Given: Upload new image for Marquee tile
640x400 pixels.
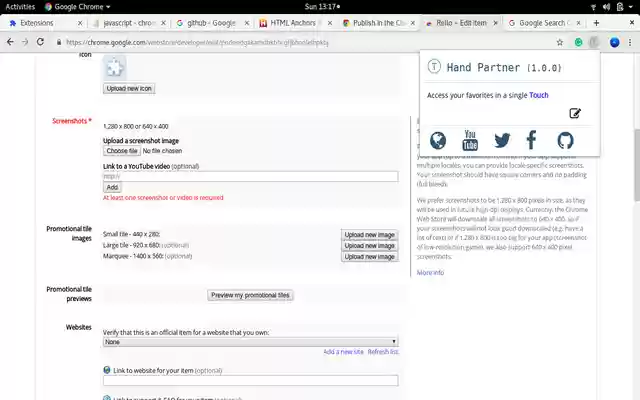Looking at the screenshot, I should [x=369, y=257].
